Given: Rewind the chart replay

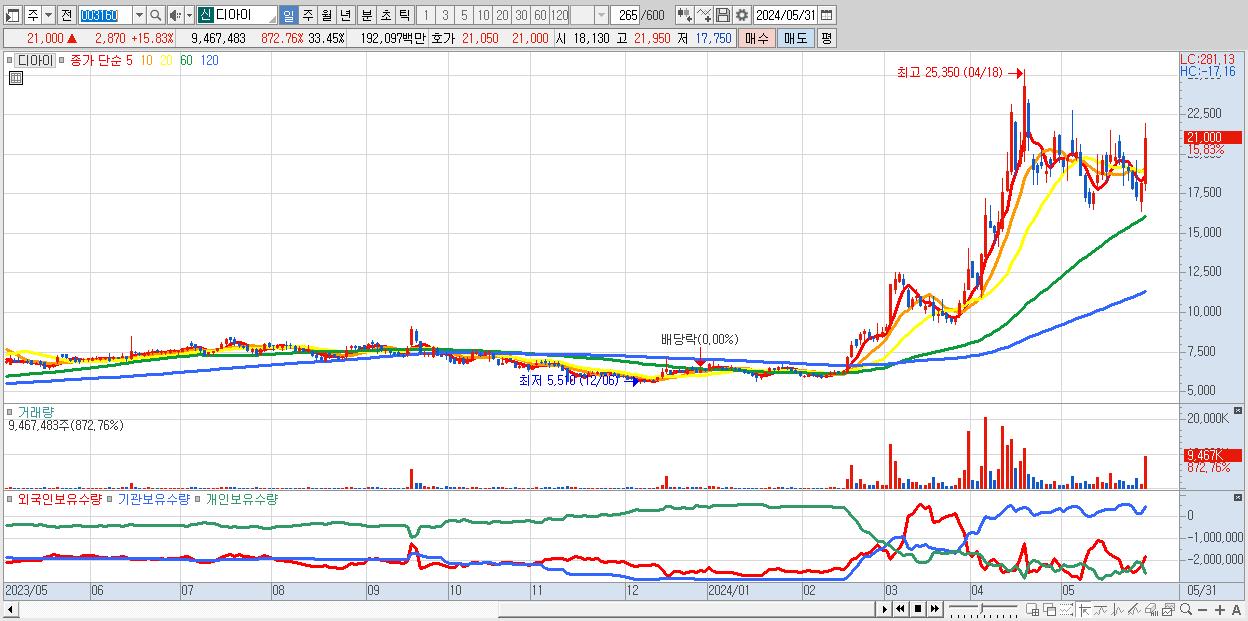Looking at the screenshot, I should coord(900,609).
